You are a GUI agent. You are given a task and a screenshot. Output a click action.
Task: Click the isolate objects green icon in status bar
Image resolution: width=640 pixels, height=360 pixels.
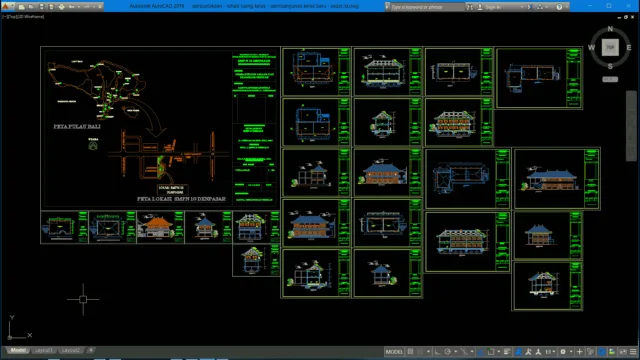(612, 352)
